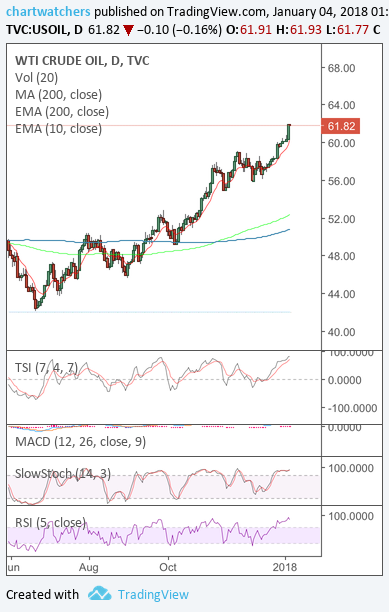Click the MACD (12, 26, close, 9) label
The width and height of the screenshot is (389, 612).
coord(80,441)
